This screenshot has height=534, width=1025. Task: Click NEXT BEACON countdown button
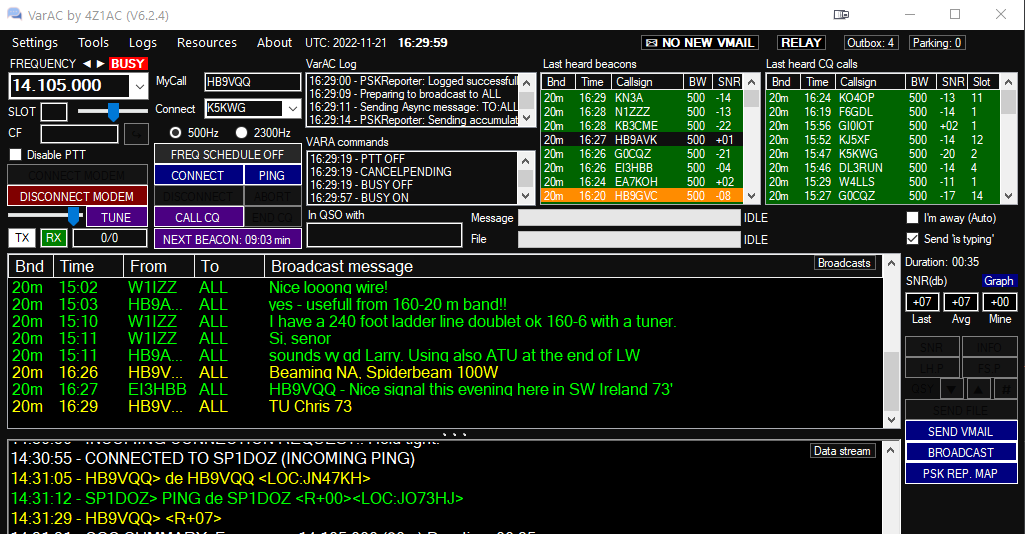[227, 239]
